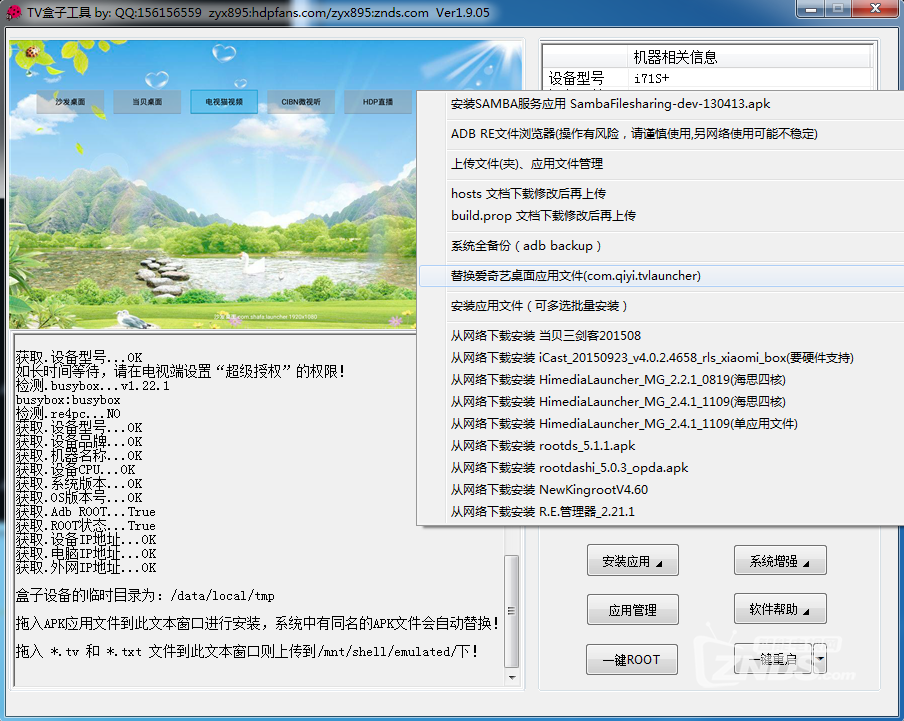Select 上传文件(夹)、应用文件管理 menu item
The width and height of the screenshot is (904, 721).
(x=527, y=164)
